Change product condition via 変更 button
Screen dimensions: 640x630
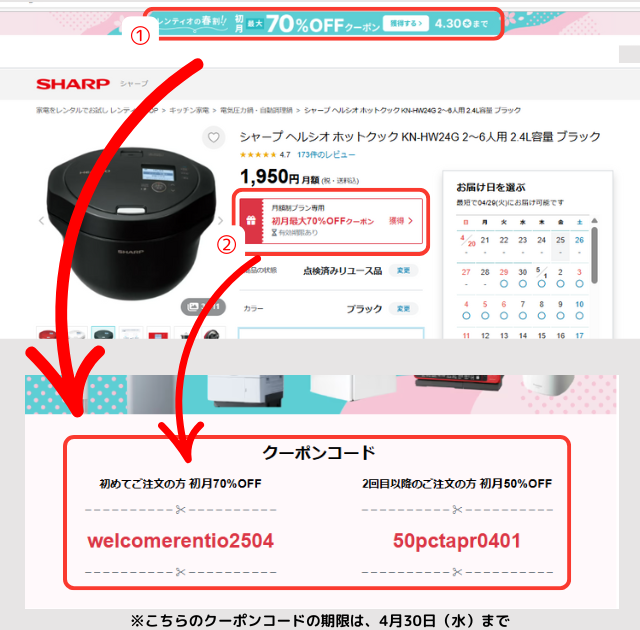click(x=403, y=271)
